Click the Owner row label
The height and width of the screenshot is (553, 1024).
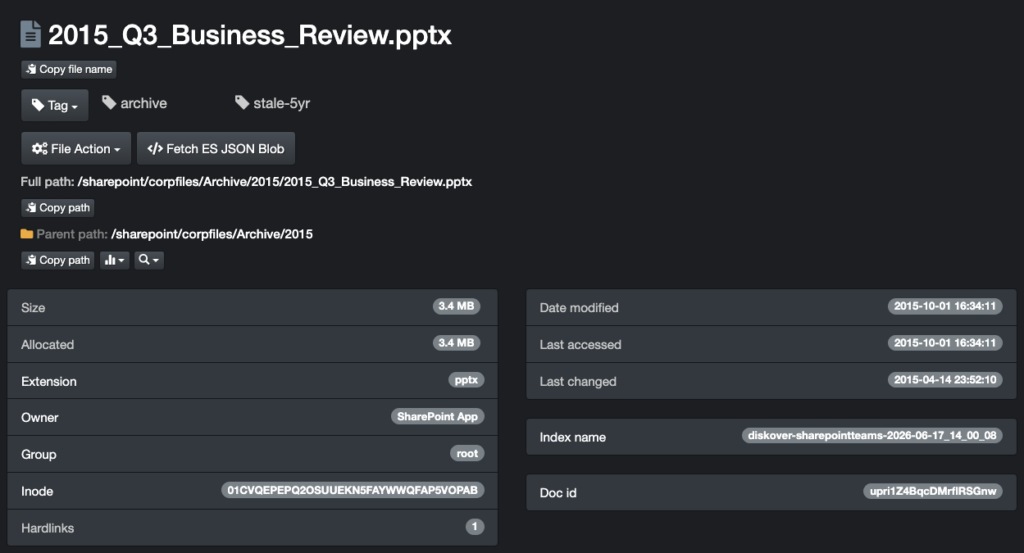pos(39,418)
